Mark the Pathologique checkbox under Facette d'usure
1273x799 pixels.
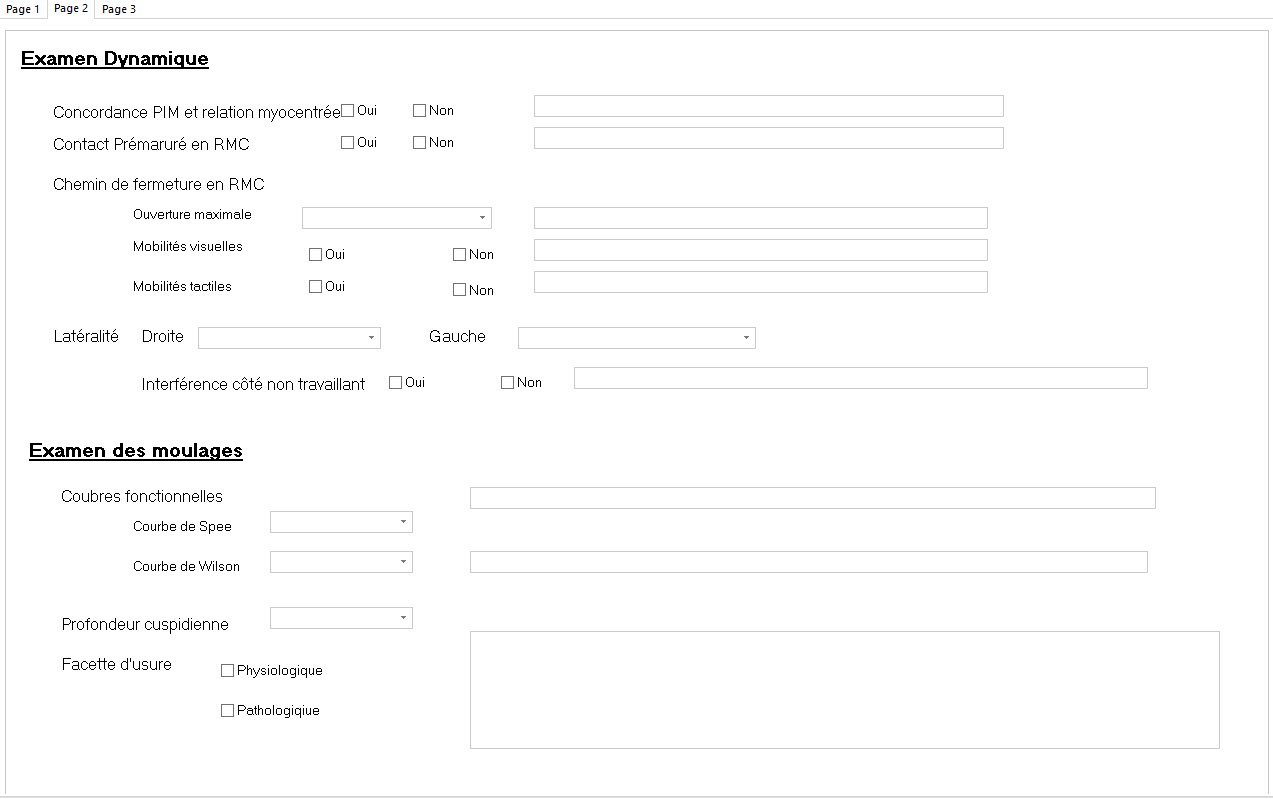click(227, 710)
